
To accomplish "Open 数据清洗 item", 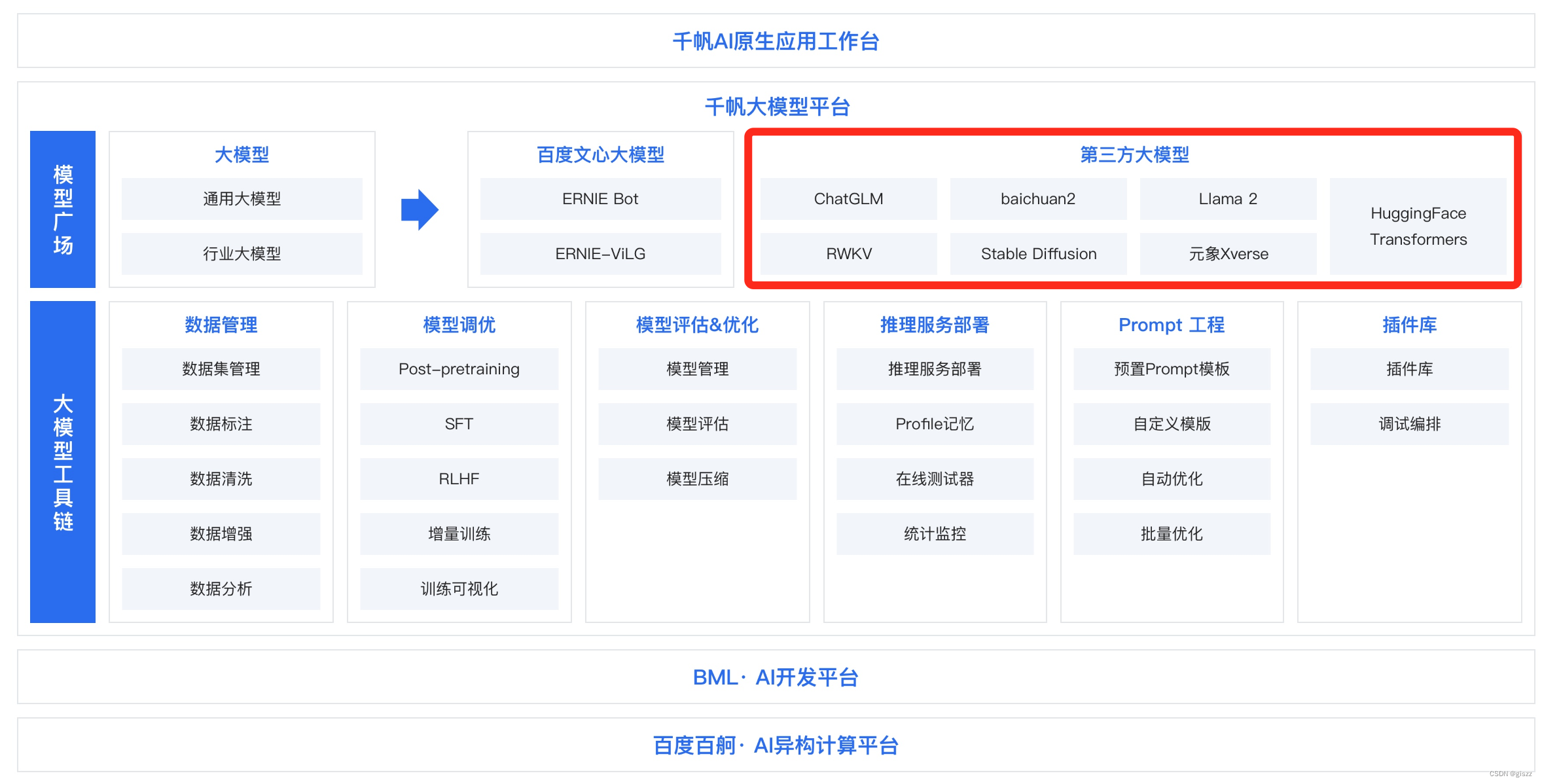I will (221, 479).
